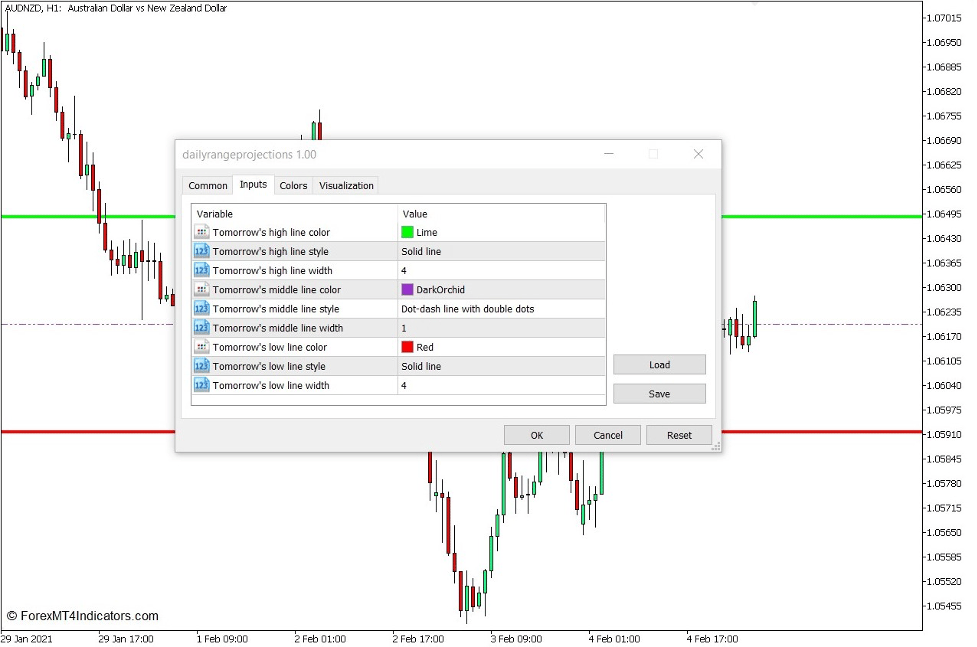Click the palette icon beside Tomorrow's high line color
977x647 pixels.
coord(200,232)
